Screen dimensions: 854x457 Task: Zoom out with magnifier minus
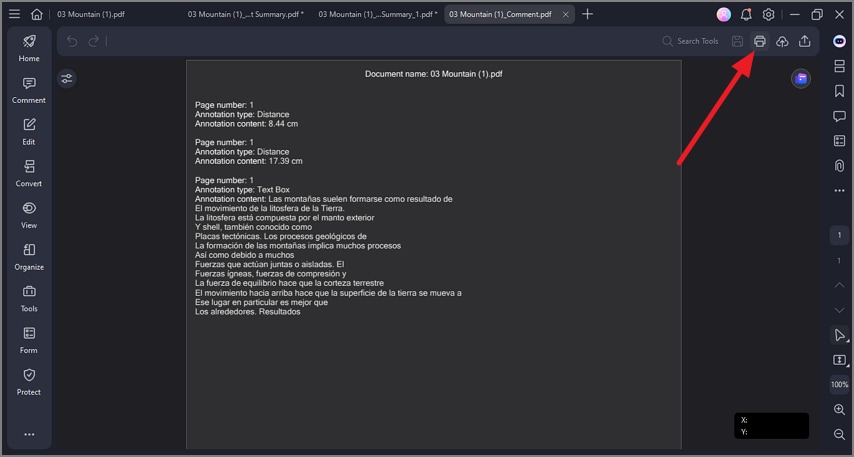839,434
